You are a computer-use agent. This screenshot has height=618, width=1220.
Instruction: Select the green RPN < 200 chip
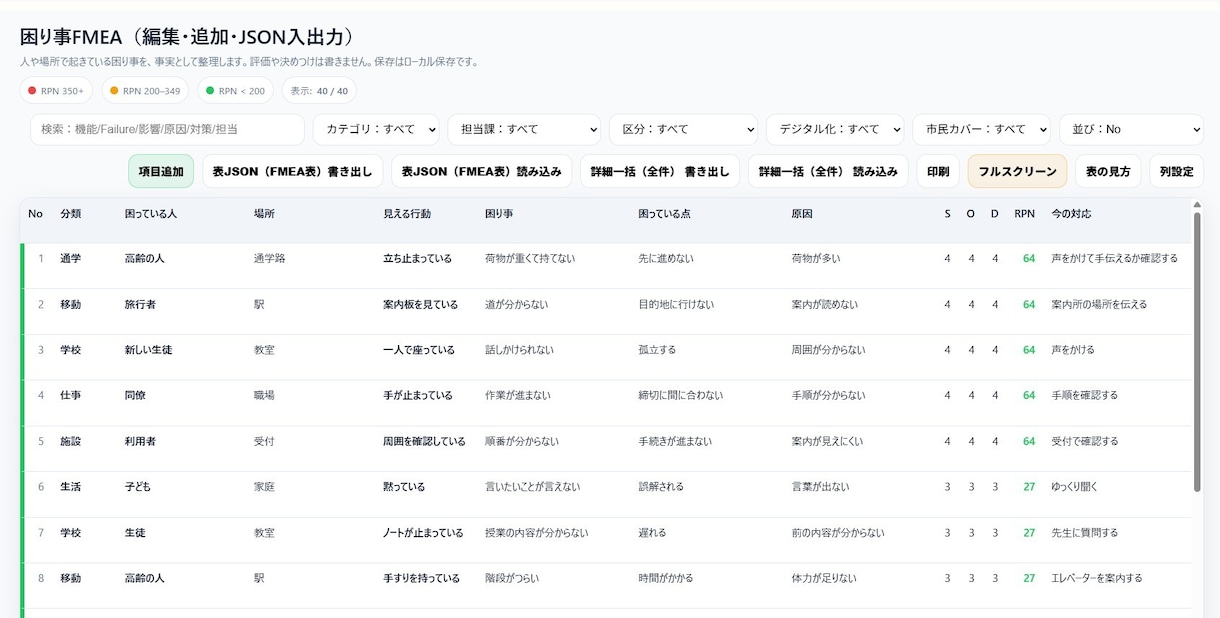235,91
